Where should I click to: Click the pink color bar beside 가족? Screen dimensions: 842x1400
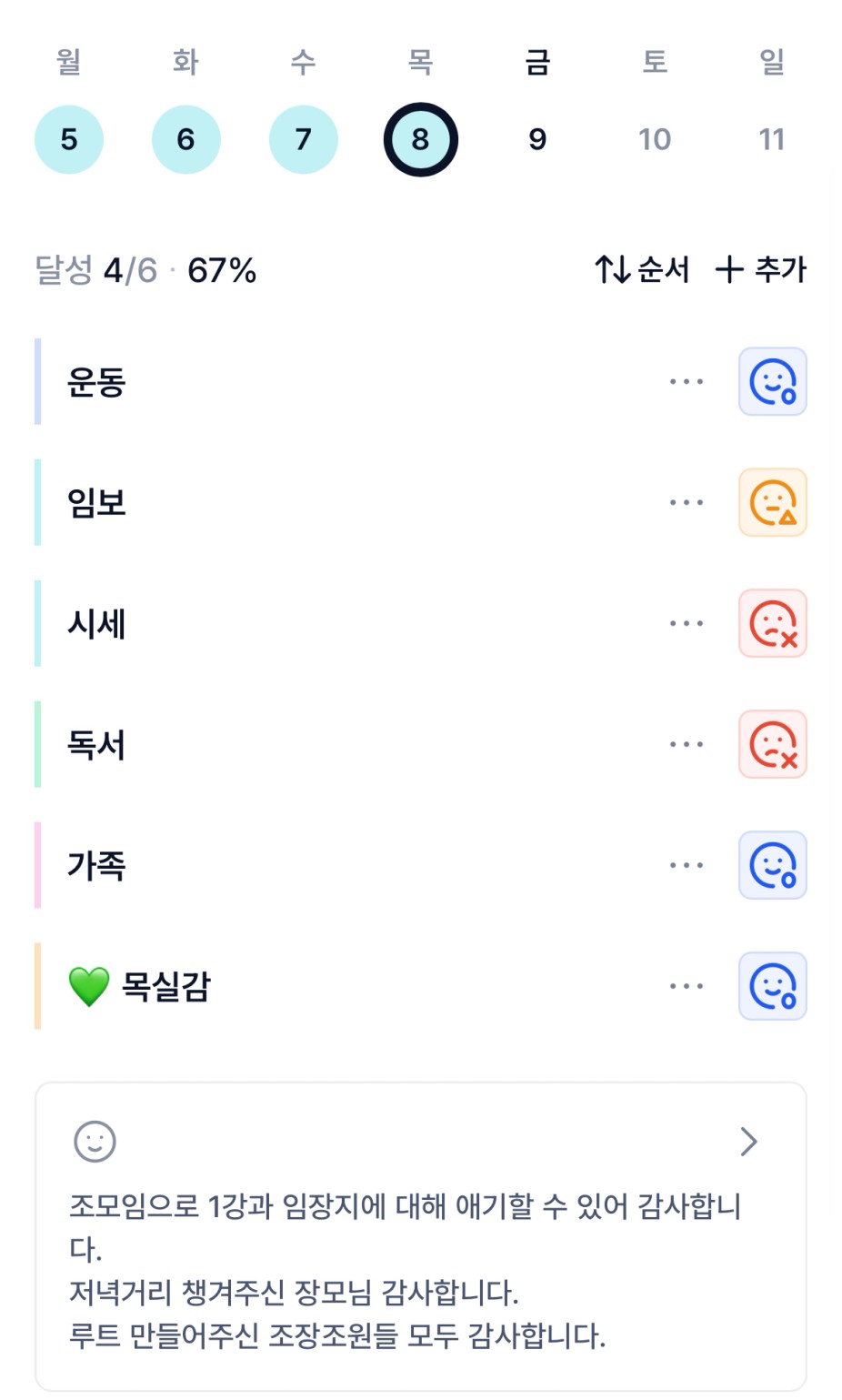[x=38, y=865]
